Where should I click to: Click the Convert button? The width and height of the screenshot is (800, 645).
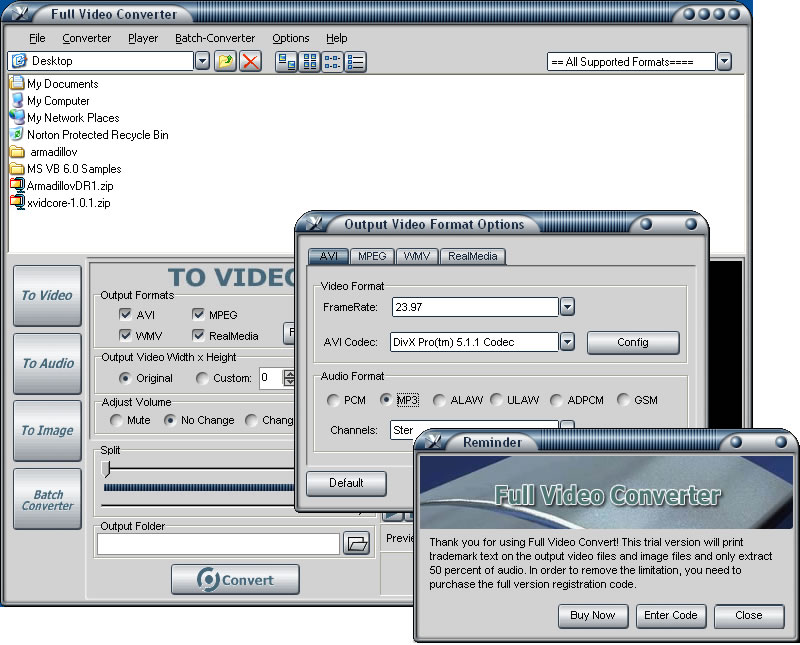(x=235, y=580)
